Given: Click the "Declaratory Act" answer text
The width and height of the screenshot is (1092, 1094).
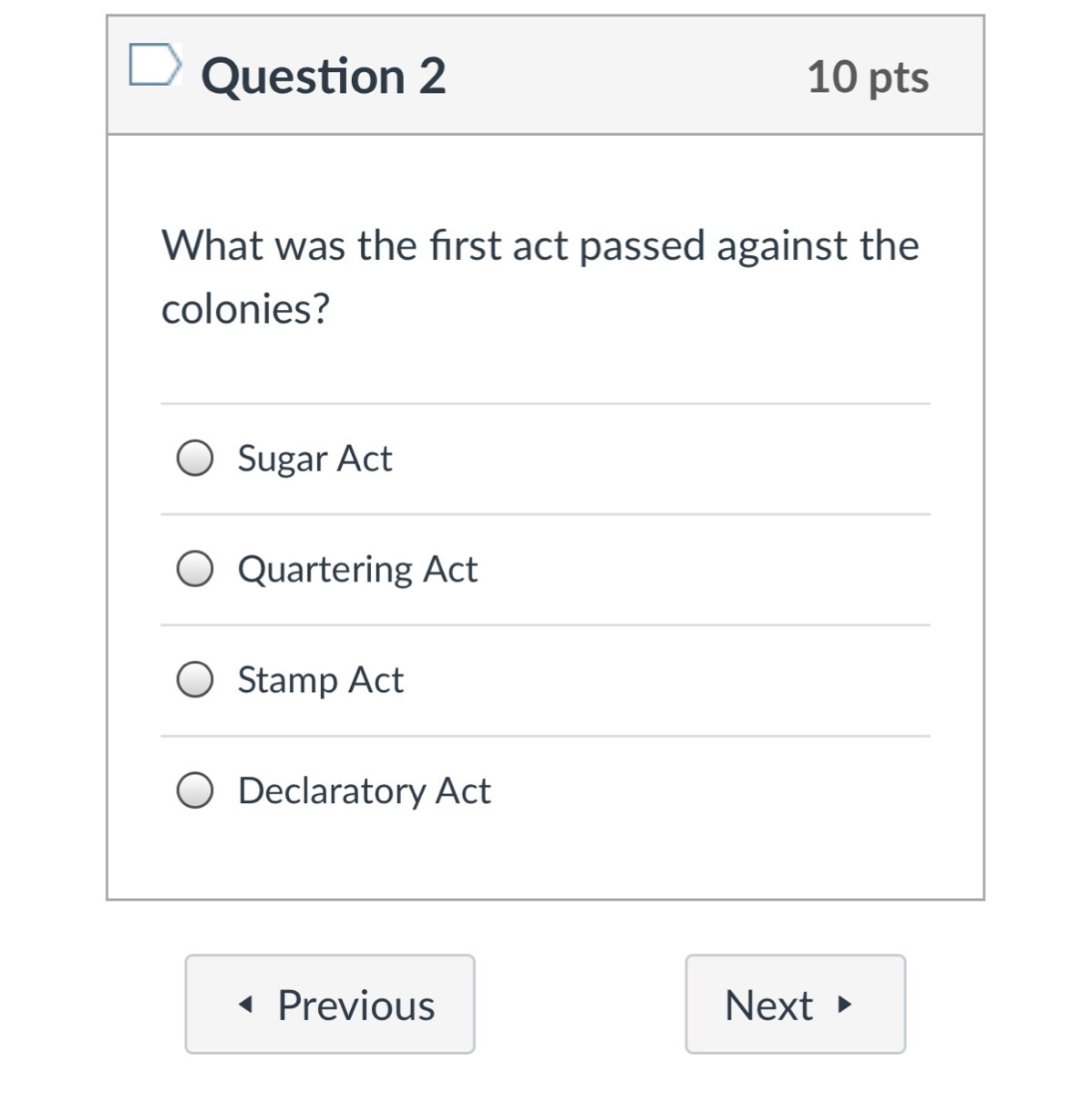Looking at the screenshot, I should click(364, 791).
